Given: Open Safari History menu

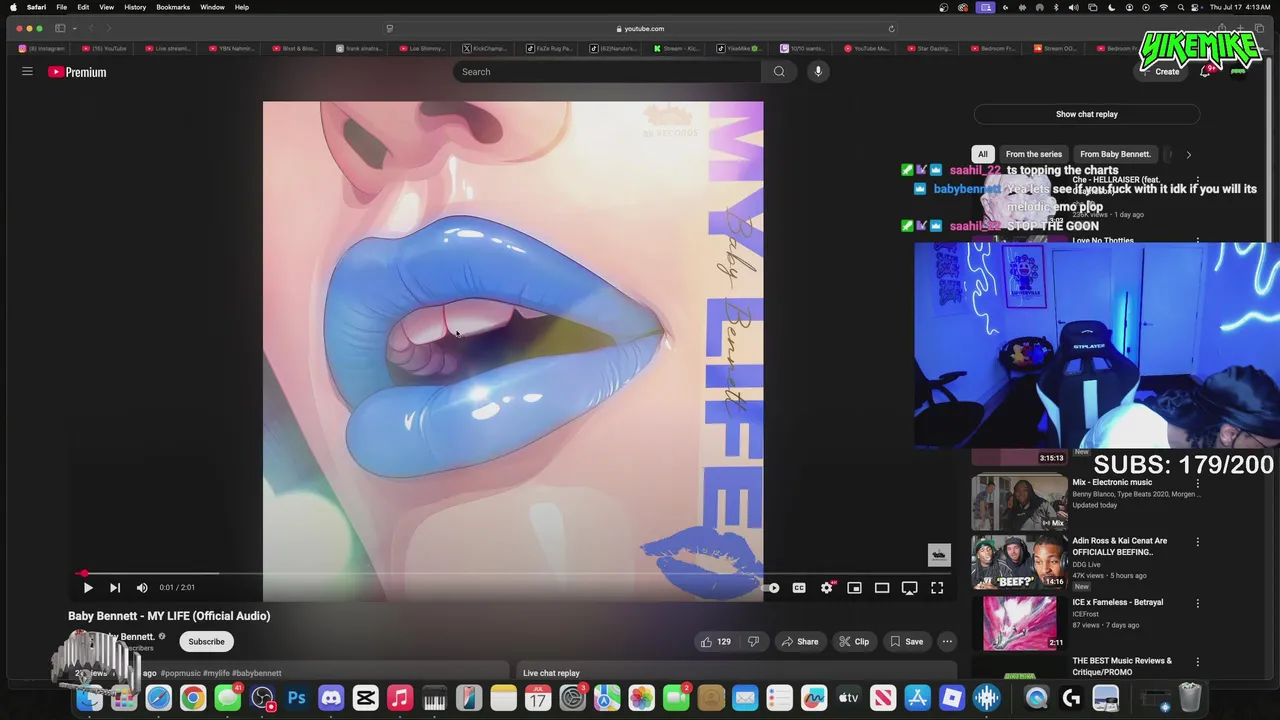Looking at the screenshot, I should point(135,7).
